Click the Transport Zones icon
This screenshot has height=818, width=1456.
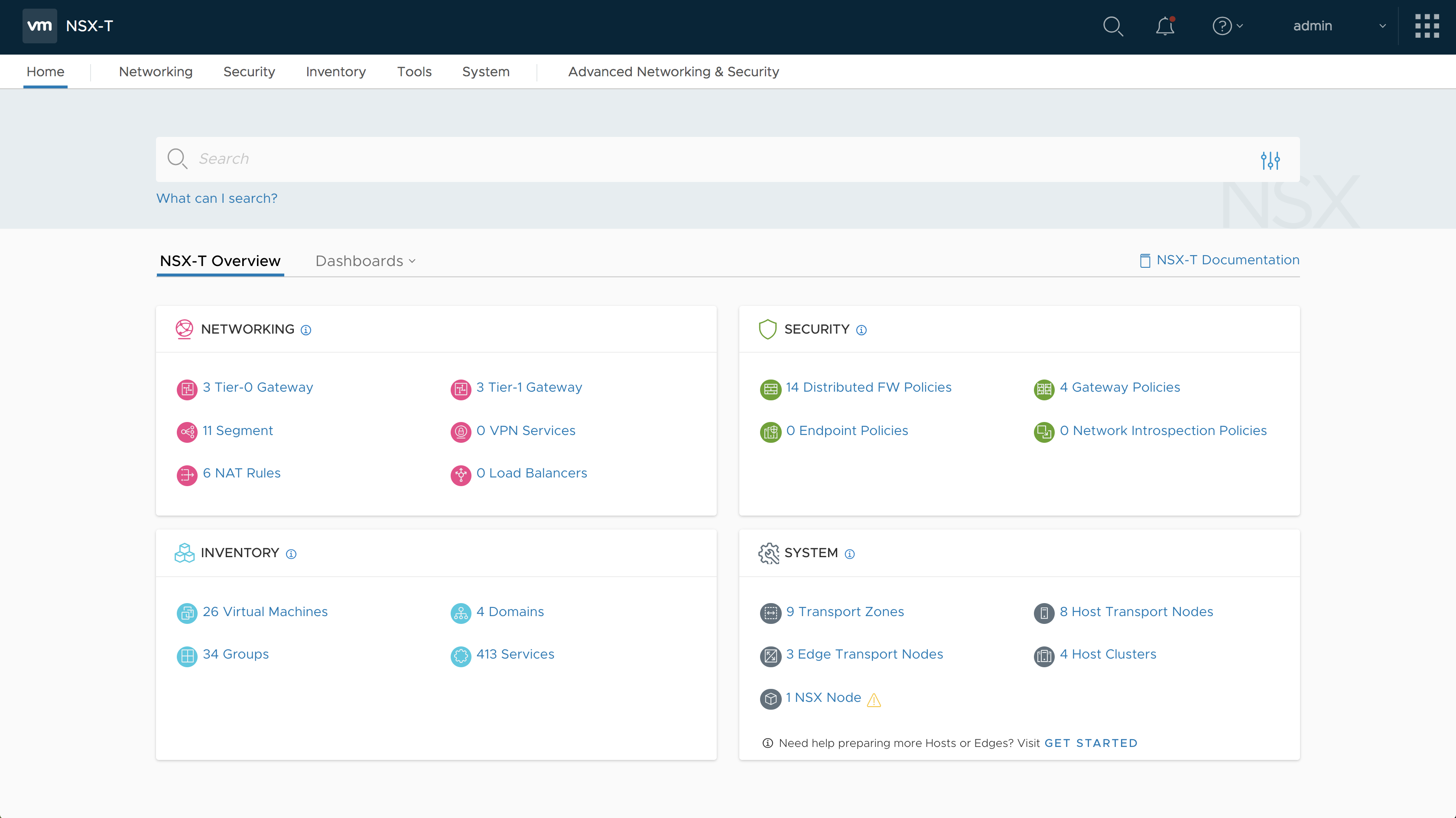[x=770, y=613]
